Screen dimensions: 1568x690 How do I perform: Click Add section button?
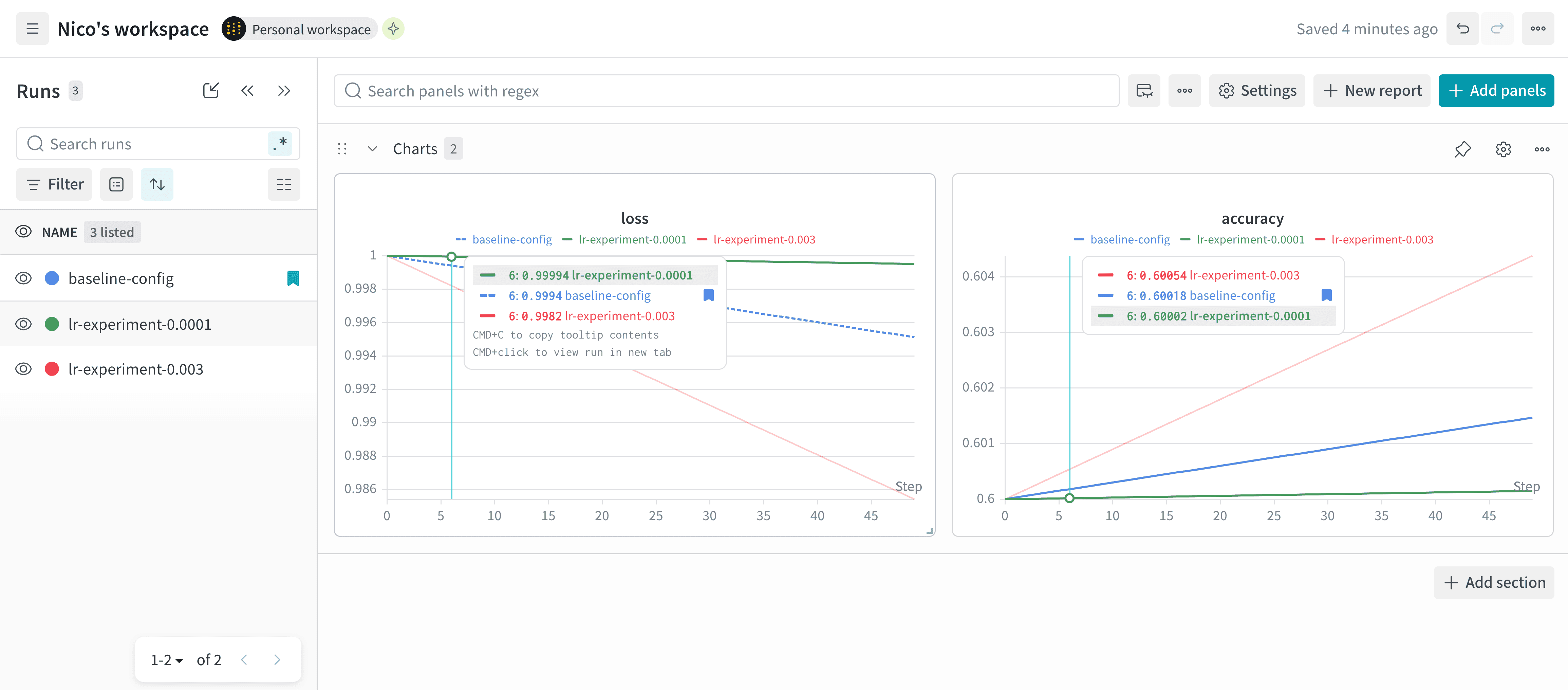1494,583
